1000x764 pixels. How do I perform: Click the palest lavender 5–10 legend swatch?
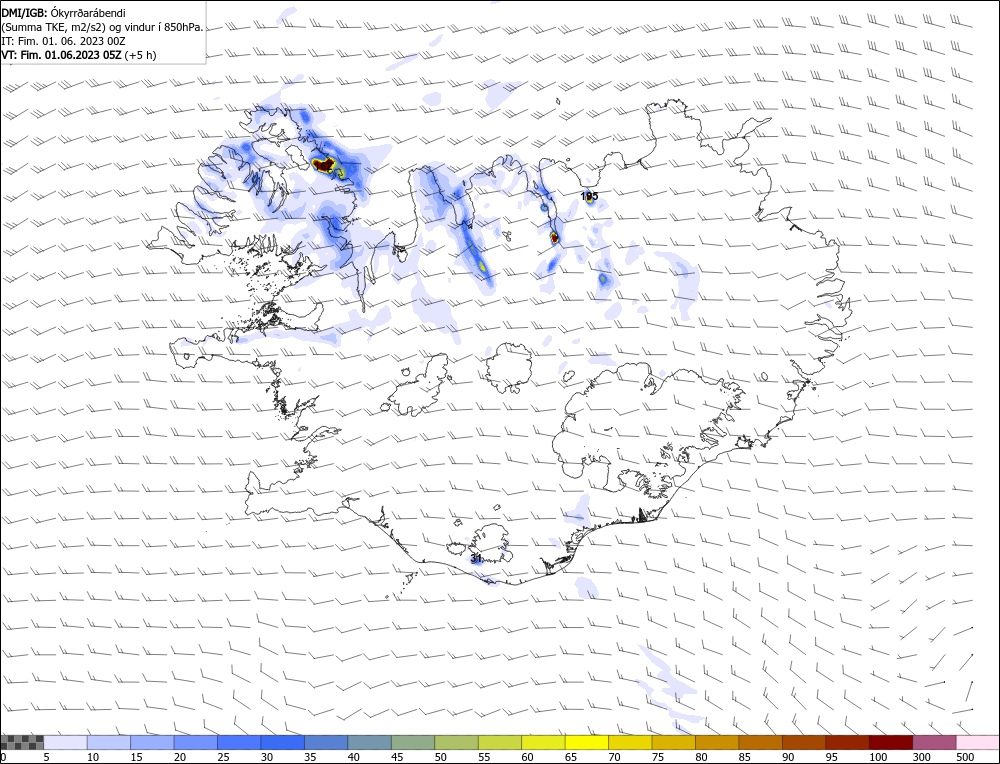click(66, 742)
